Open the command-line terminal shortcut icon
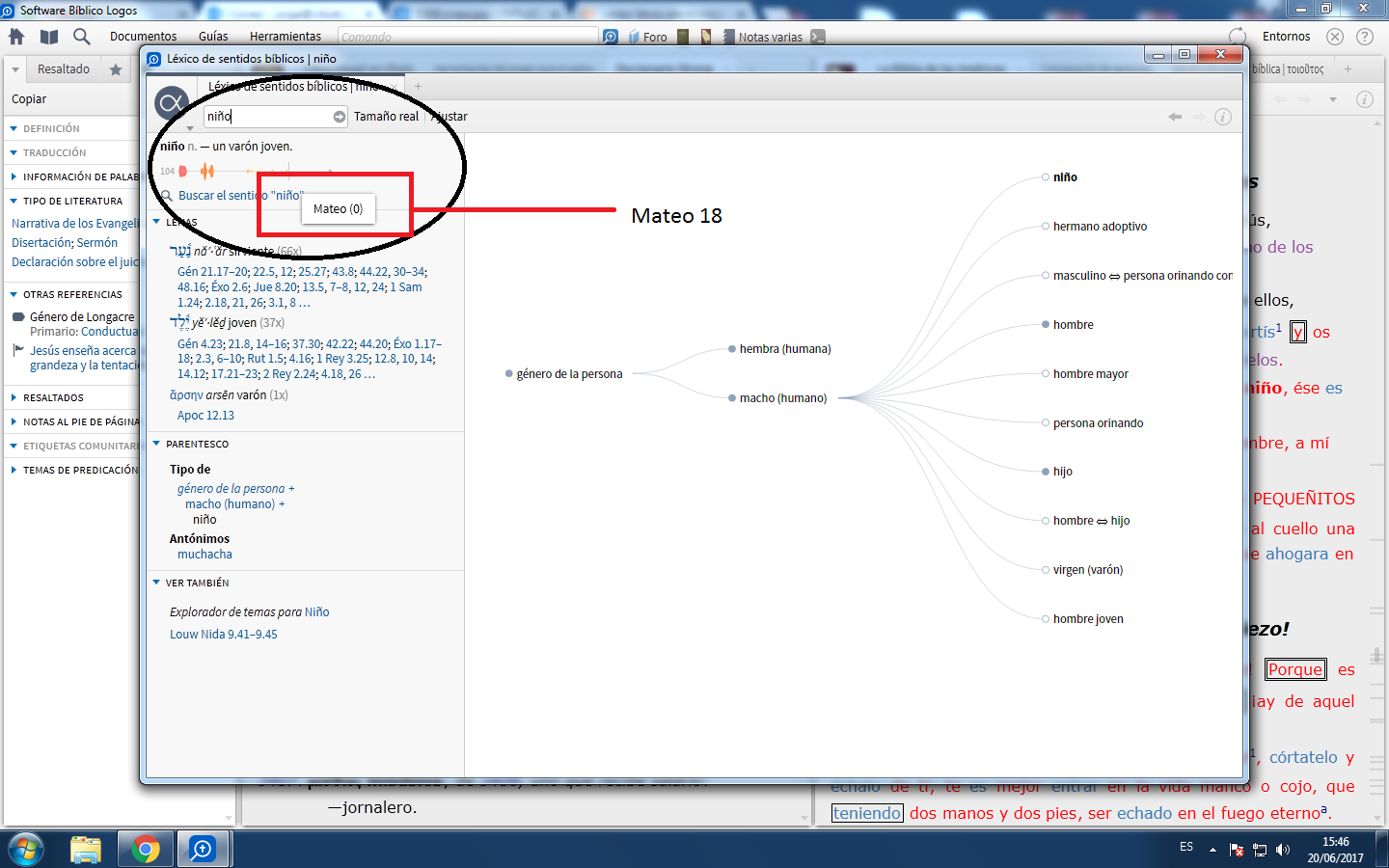Image resolution: width=1389 pixels, height=868 pixels. [818, 37]
